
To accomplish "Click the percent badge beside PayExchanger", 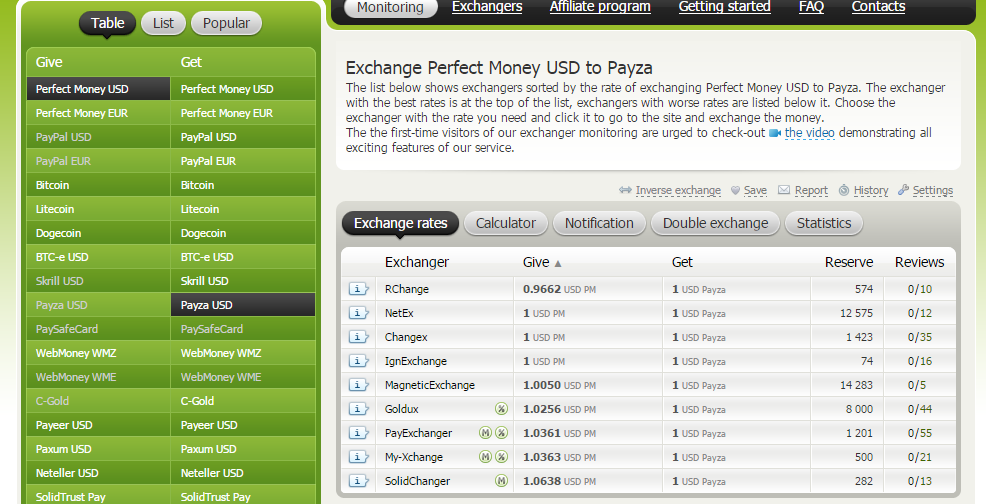I will coord(501,433).
